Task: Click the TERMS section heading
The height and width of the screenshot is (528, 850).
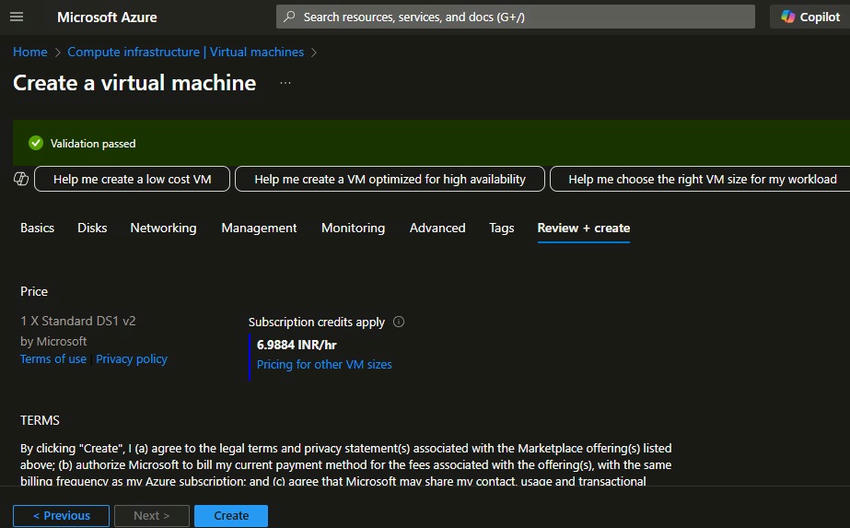Action: [40, 420]
